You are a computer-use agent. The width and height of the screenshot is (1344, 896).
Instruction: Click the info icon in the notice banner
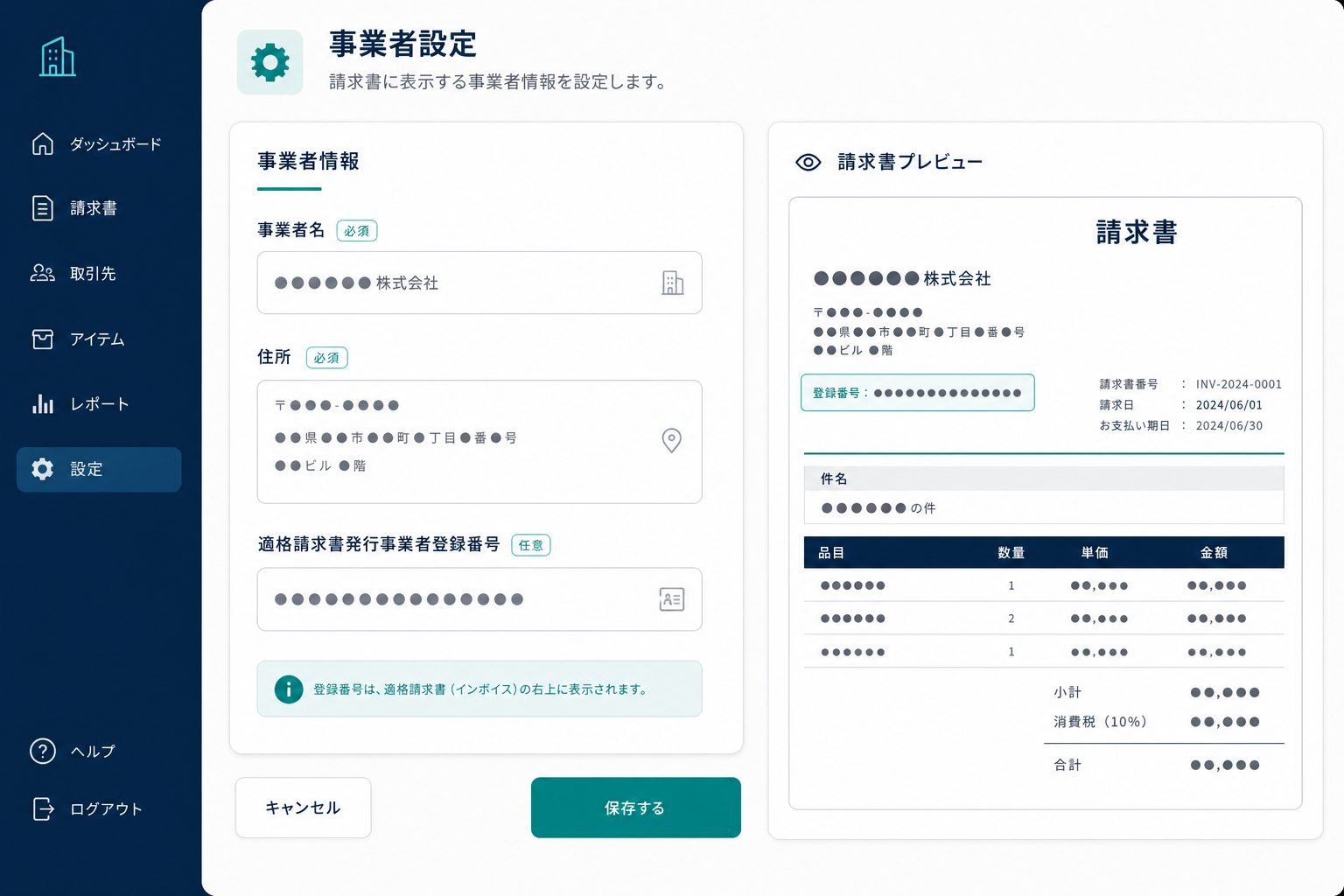pos(288,689)
